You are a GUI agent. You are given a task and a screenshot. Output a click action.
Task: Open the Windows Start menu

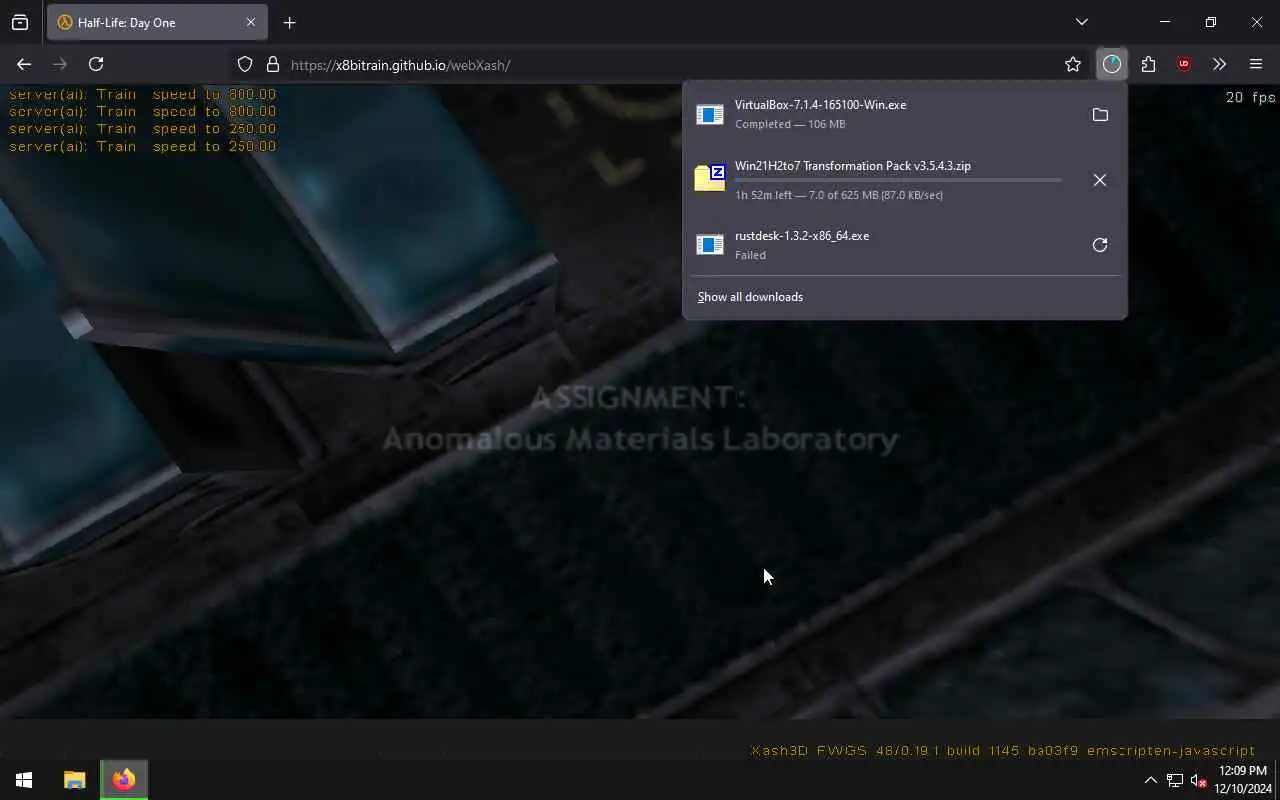pos(24,780)
